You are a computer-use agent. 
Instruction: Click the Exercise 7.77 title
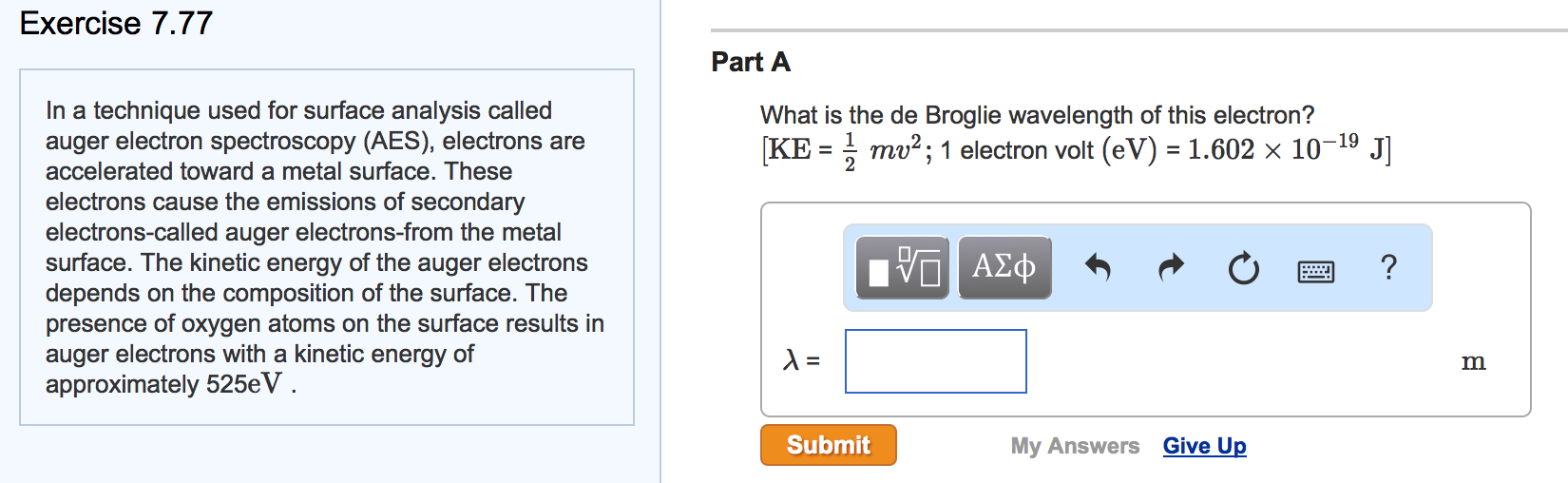click(x=116, y=23)
